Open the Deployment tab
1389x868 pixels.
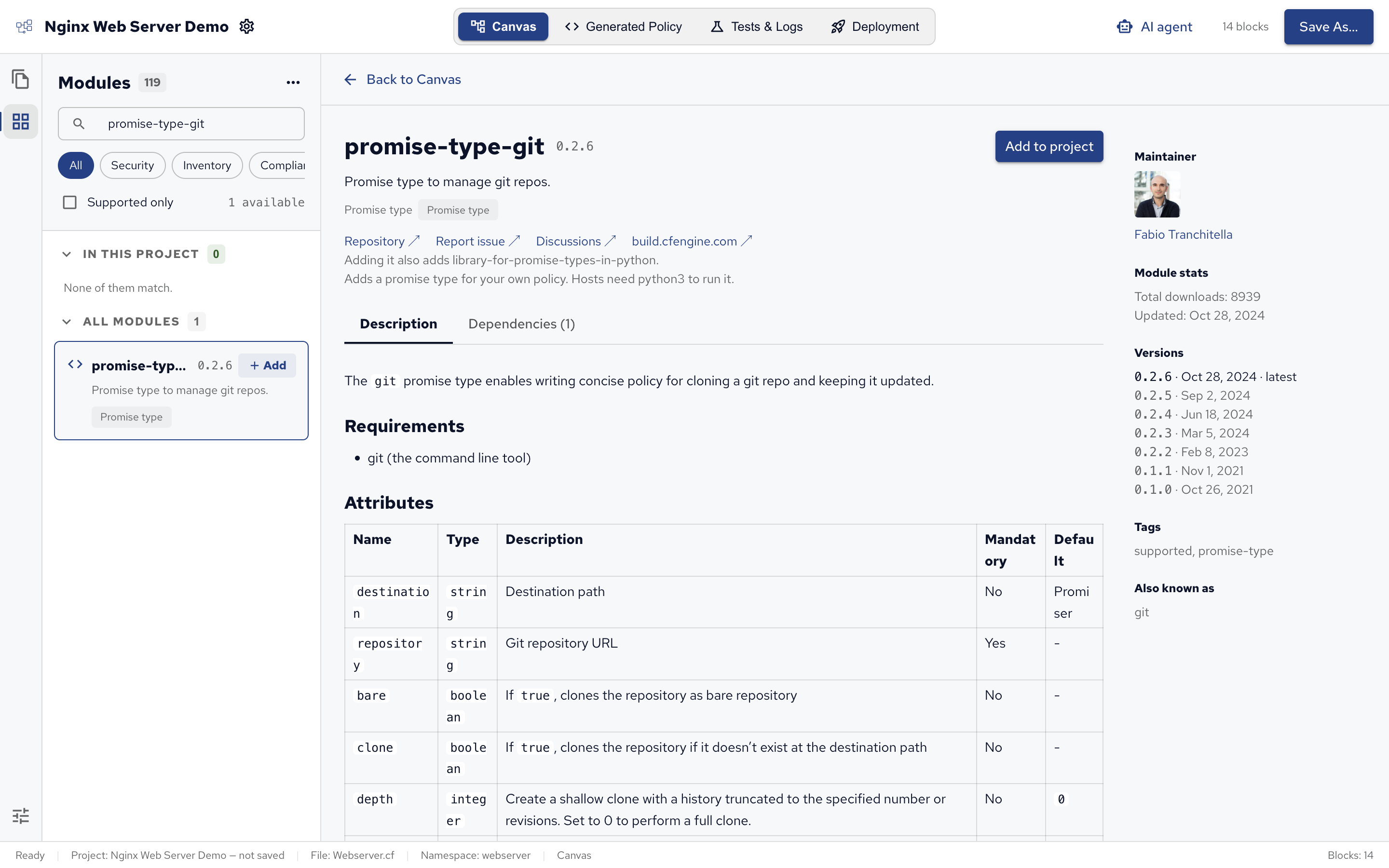(x=875, y=27)
